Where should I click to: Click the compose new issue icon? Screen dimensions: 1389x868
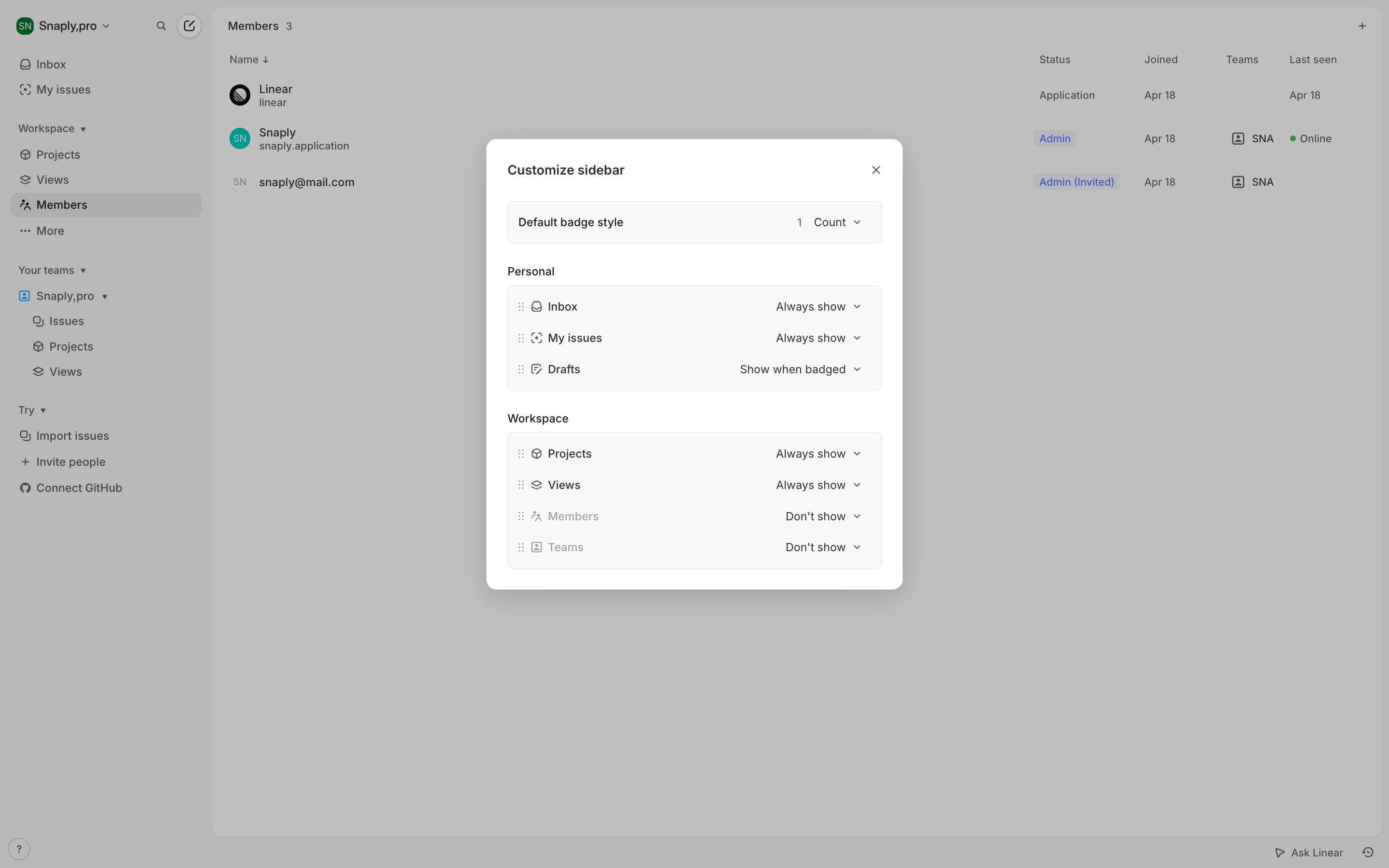pos(189,26)
